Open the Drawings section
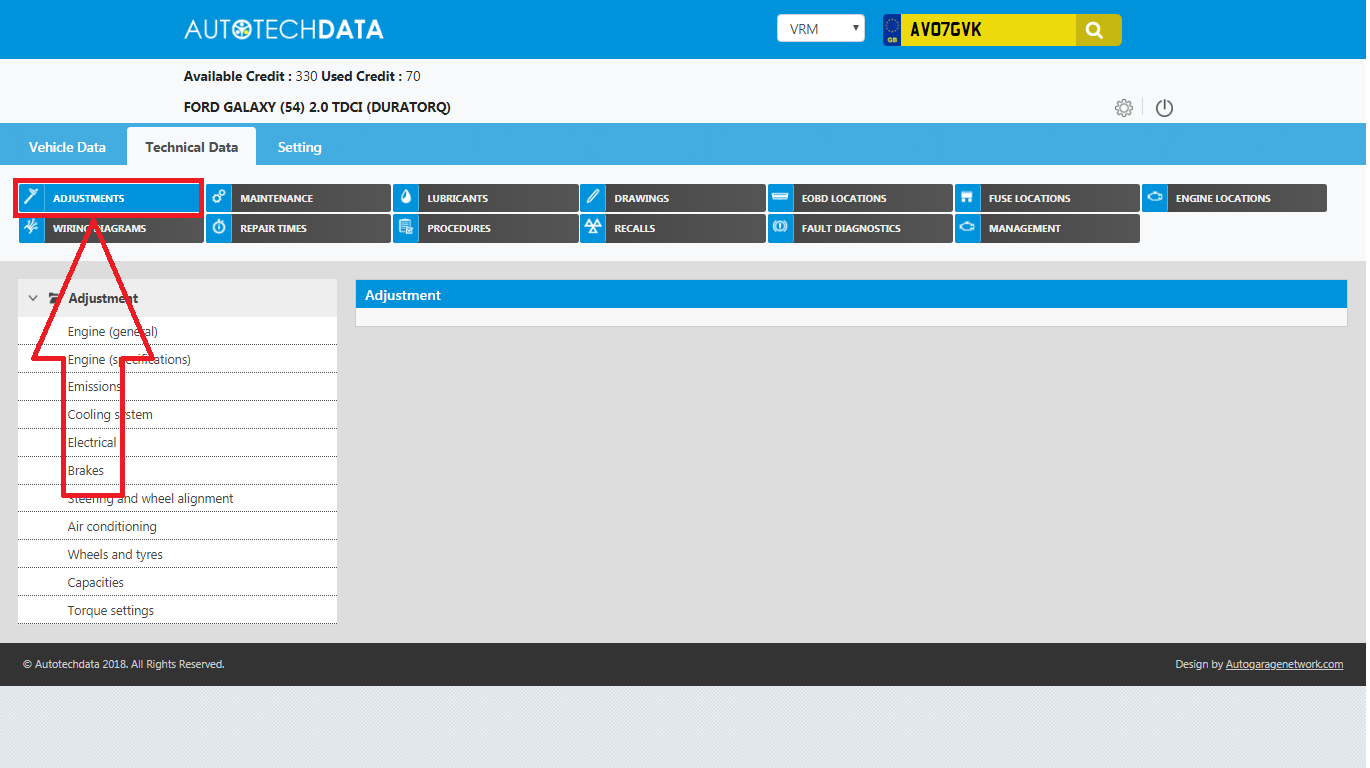The width and height of the screenshot is (1370, 768). tap(673, 198)
